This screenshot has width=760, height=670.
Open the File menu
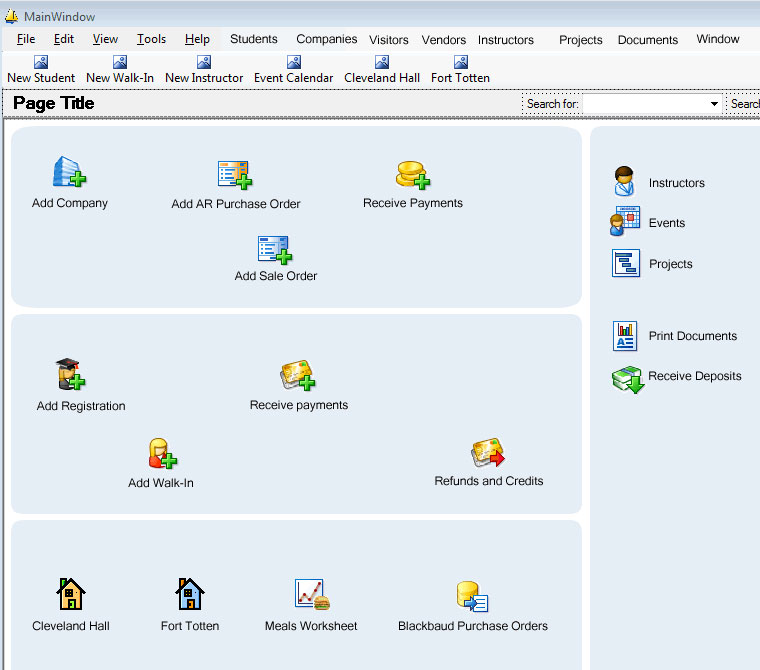coord(26,39)
